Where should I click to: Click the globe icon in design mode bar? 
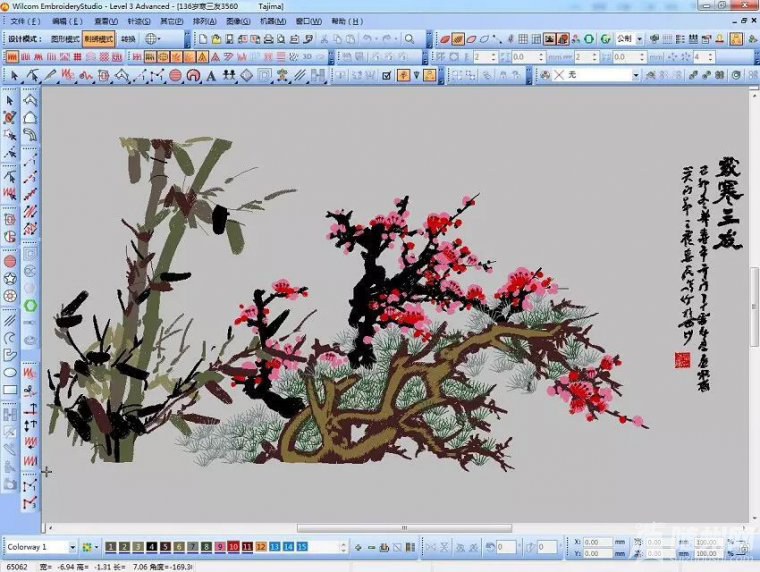tap(151, 39)
